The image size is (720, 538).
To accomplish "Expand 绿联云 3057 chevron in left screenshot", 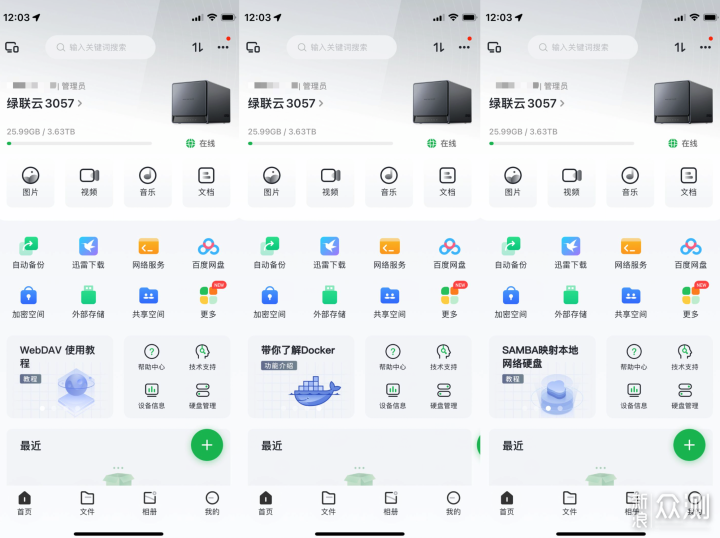I will 80,103.
